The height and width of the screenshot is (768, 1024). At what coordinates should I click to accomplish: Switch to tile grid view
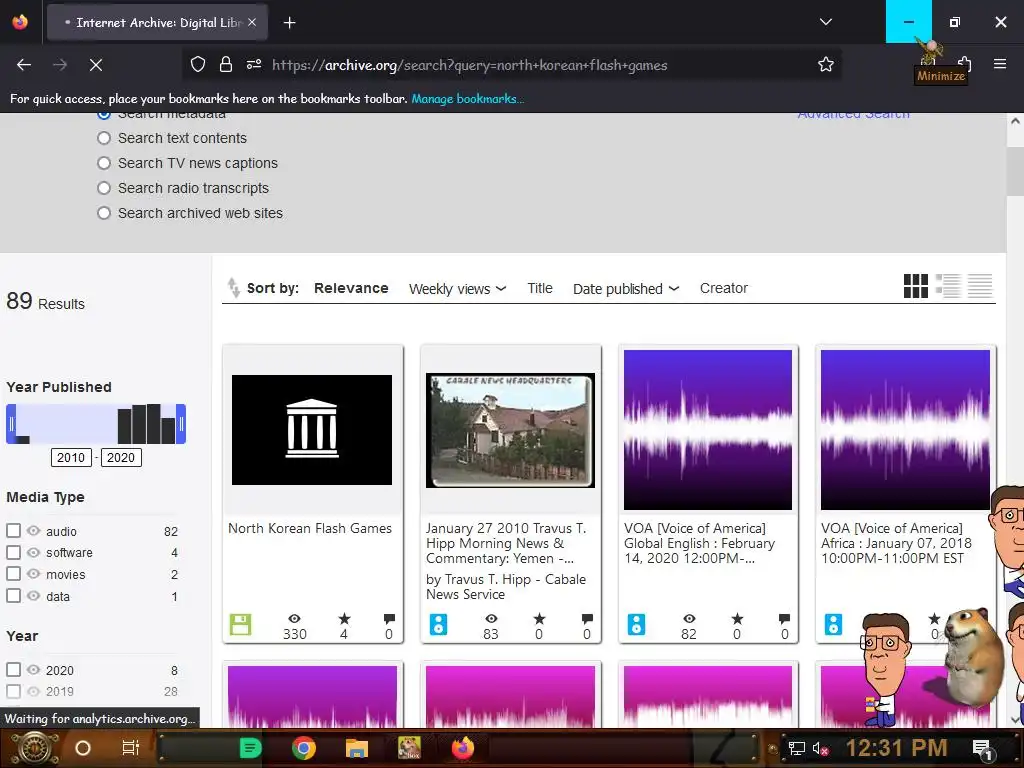pos(916,285)
